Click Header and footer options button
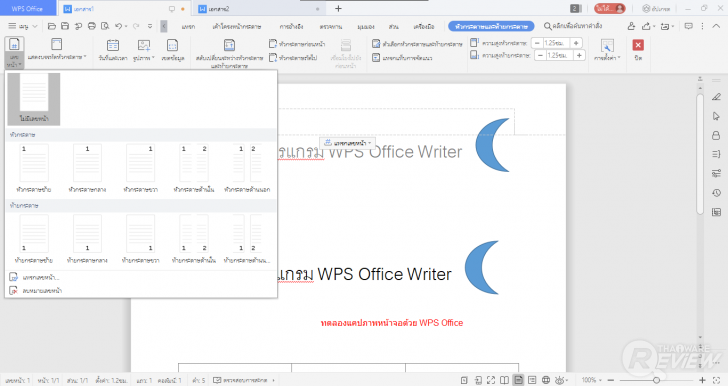The height and width of the screenshot is (386, 728). (x=417, y=44)
